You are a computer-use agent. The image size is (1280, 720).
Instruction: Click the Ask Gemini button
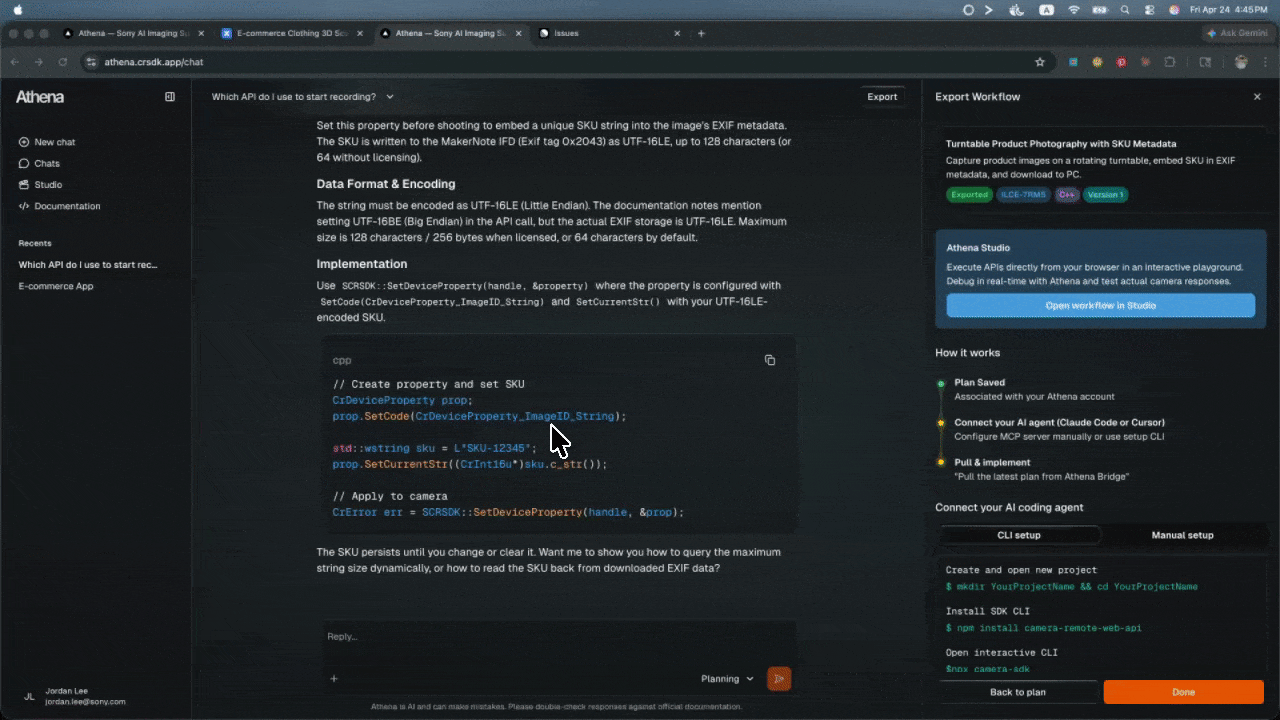coord(1240,33)
